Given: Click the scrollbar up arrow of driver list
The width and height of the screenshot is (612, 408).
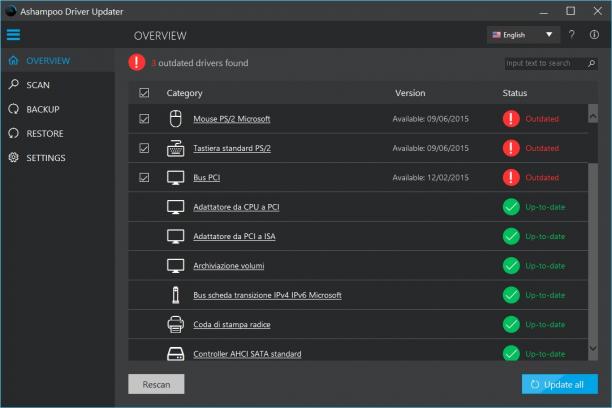Looking at the screenshot, I should click(593, 116).
